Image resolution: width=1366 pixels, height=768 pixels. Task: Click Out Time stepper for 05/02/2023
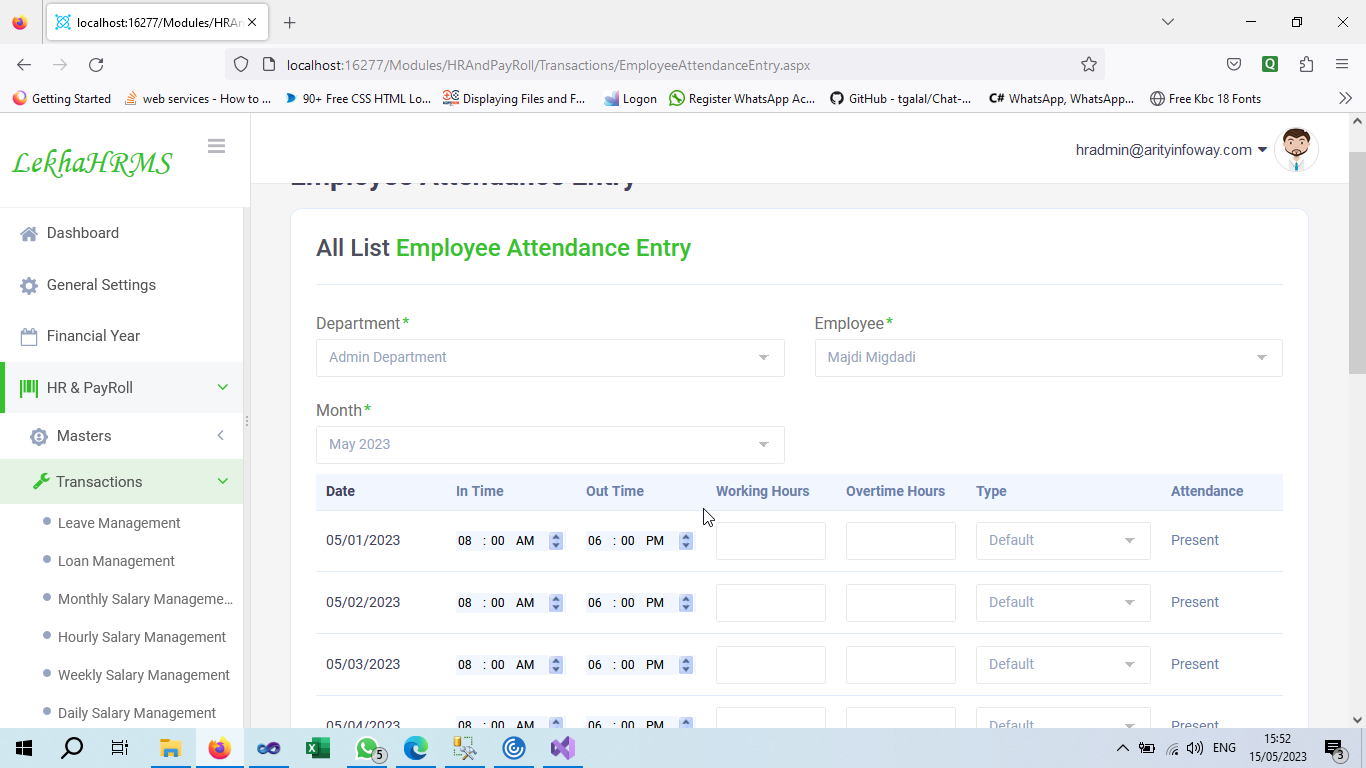coord(686,603)
